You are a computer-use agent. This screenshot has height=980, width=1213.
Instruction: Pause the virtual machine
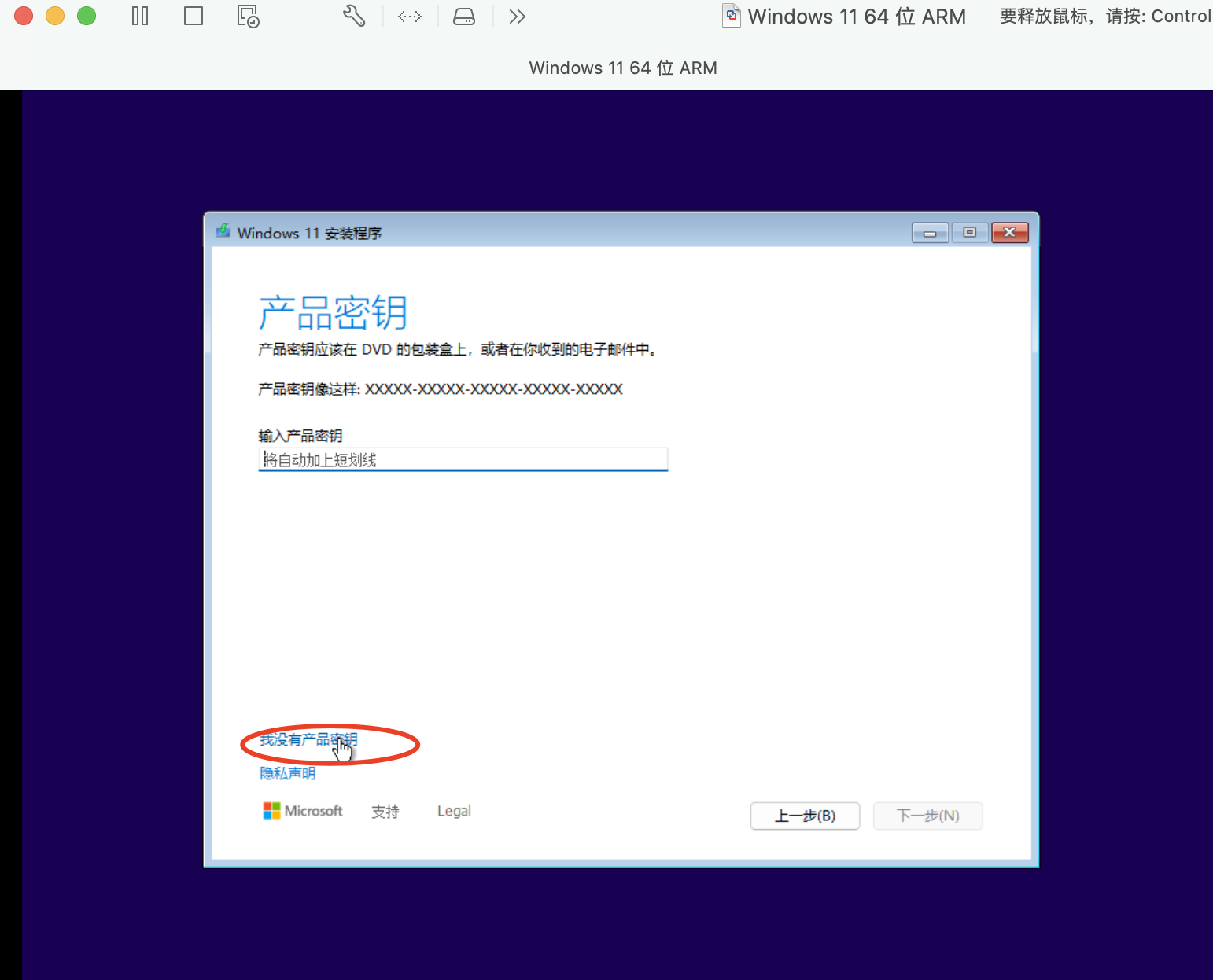140,16
